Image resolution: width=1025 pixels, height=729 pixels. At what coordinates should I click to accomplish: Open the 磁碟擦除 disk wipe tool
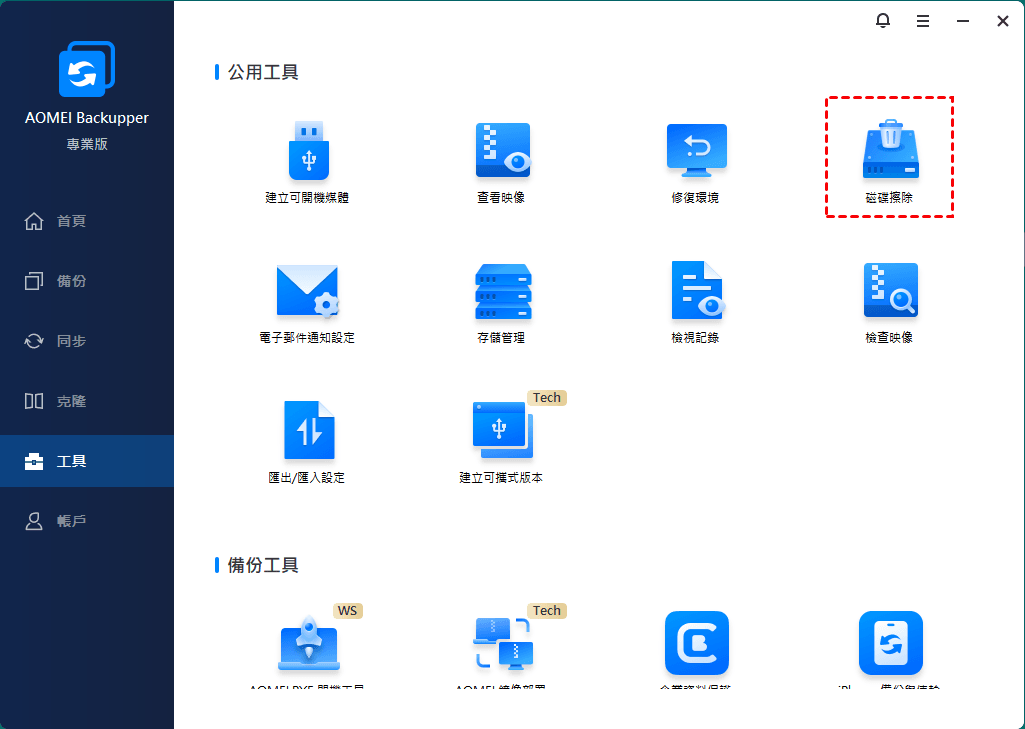(x=890, y=161)
